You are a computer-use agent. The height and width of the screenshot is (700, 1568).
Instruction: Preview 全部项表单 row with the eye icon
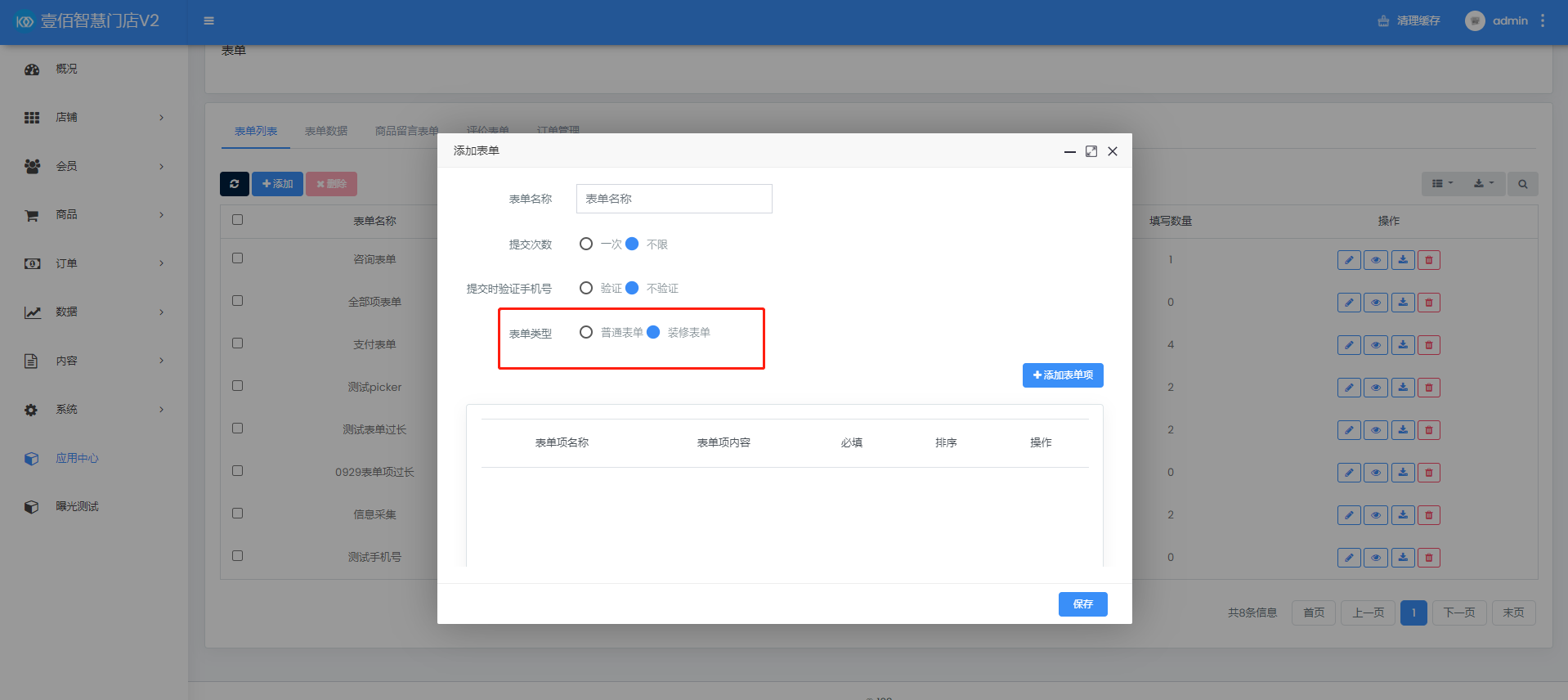[x=1376, y=303]
